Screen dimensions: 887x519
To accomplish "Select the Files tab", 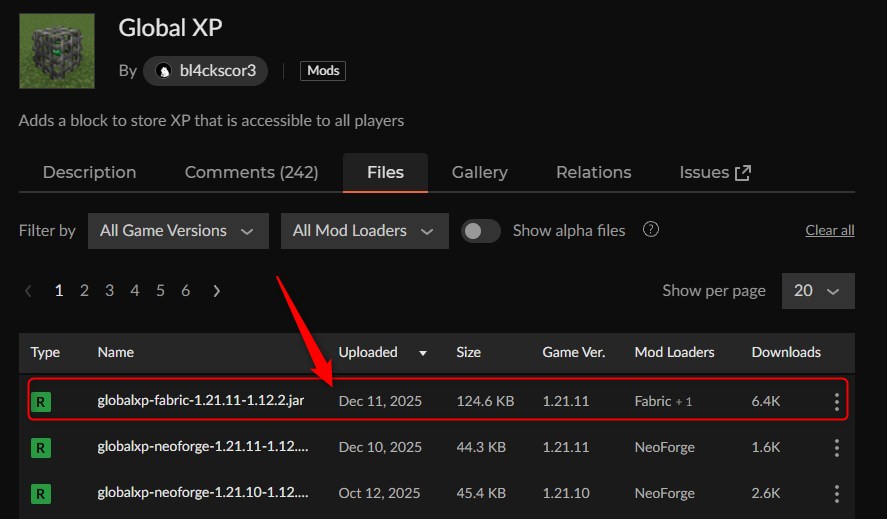I will [x=385, y=173].
